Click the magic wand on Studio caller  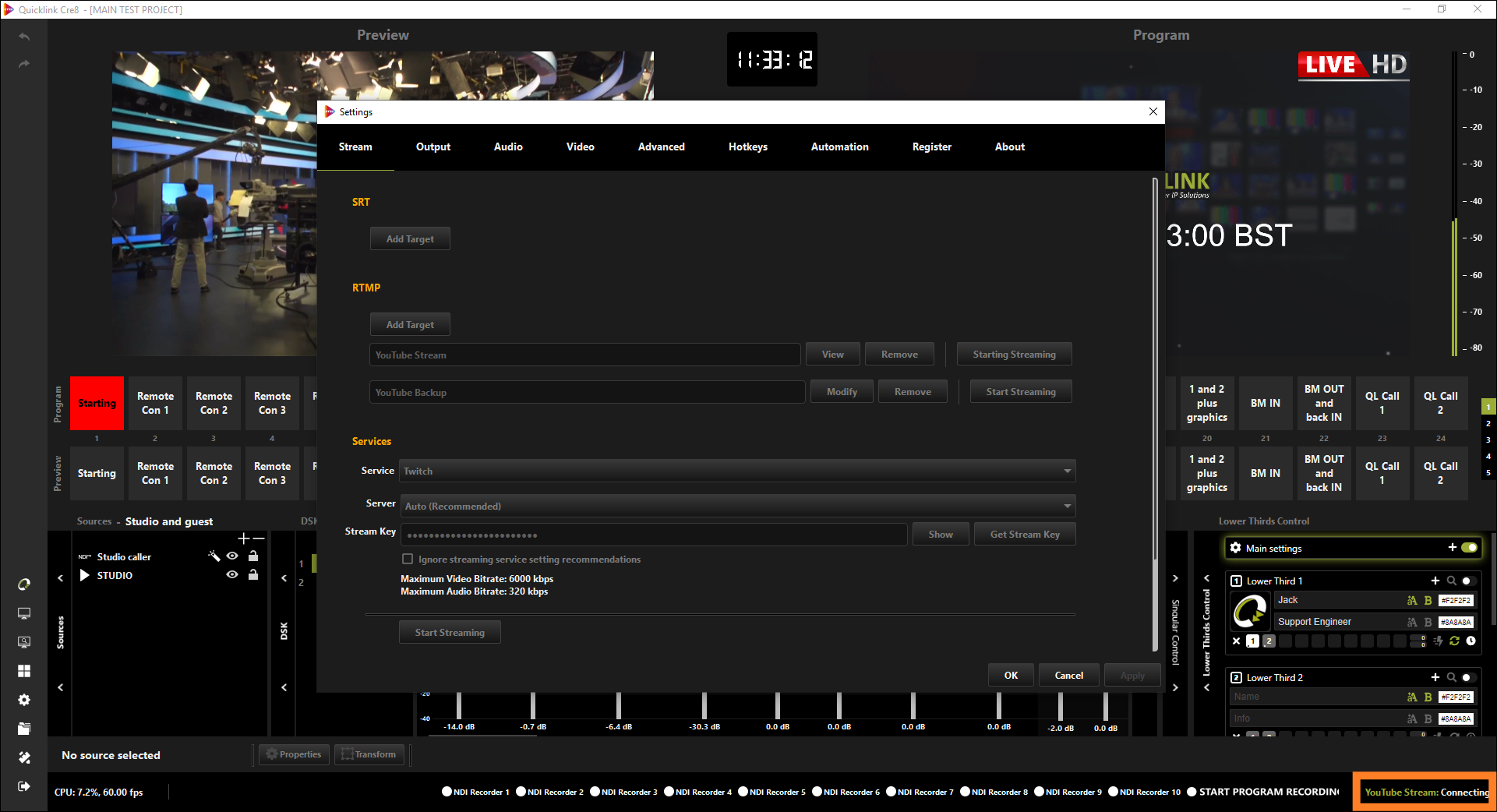click(x=214, y=556)
